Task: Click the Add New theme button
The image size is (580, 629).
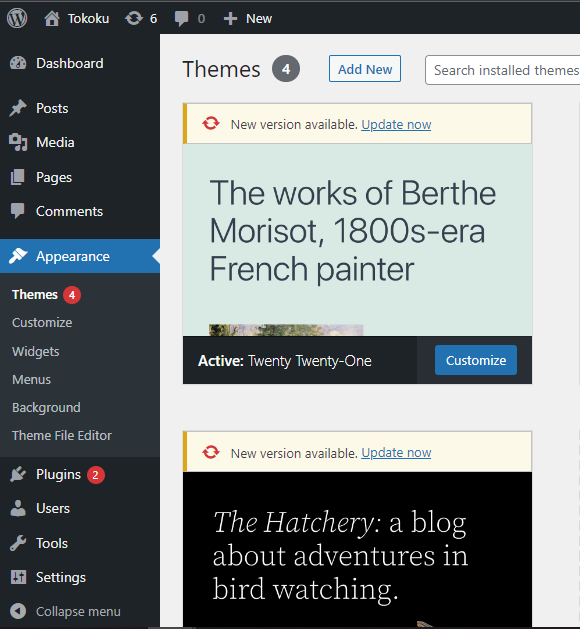Action: click(365, 69)
